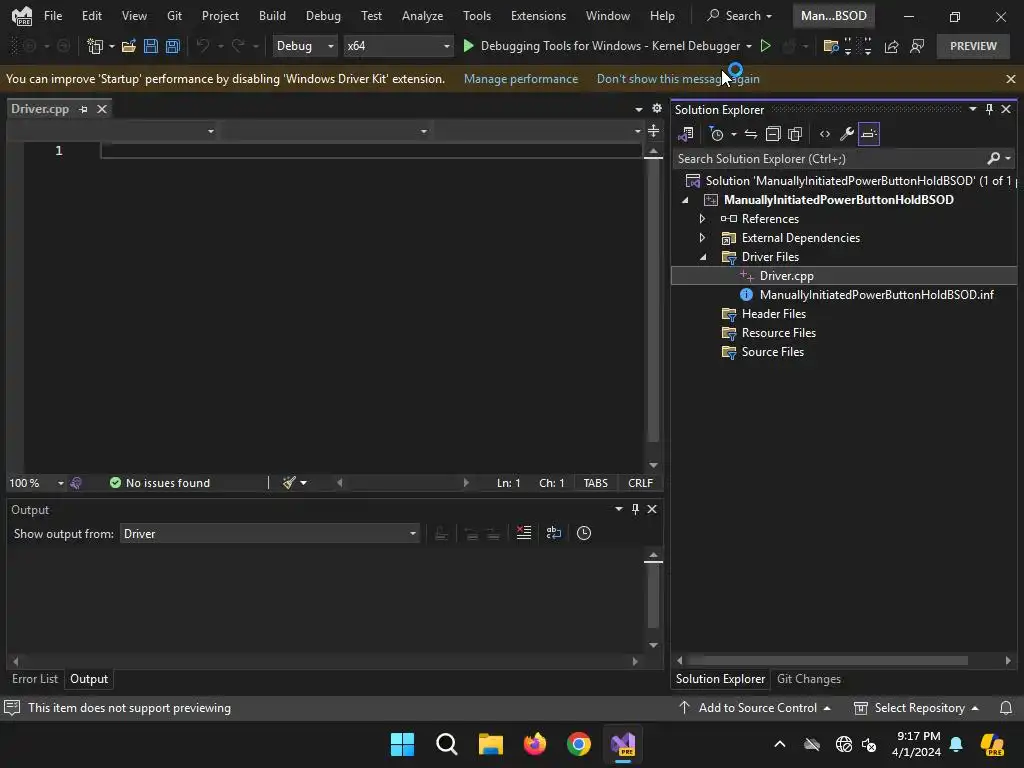Image resolution: width=1024 pixels, height=768 pixels.
Task: Open the Show output from Driver dropdown
Action: pos(270,534)
